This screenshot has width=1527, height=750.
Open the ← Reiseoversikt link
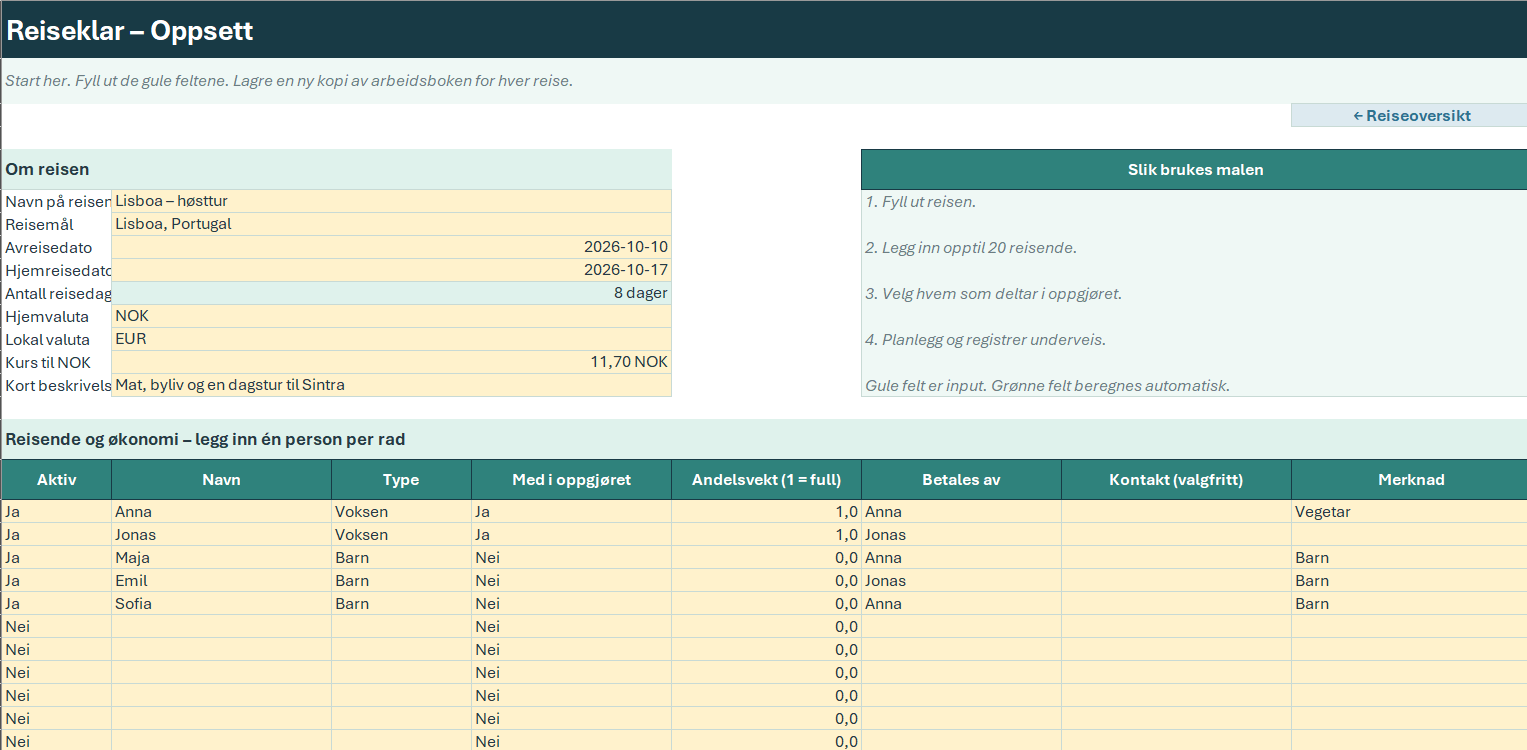pyautogui.click(x=1409, y=115)
